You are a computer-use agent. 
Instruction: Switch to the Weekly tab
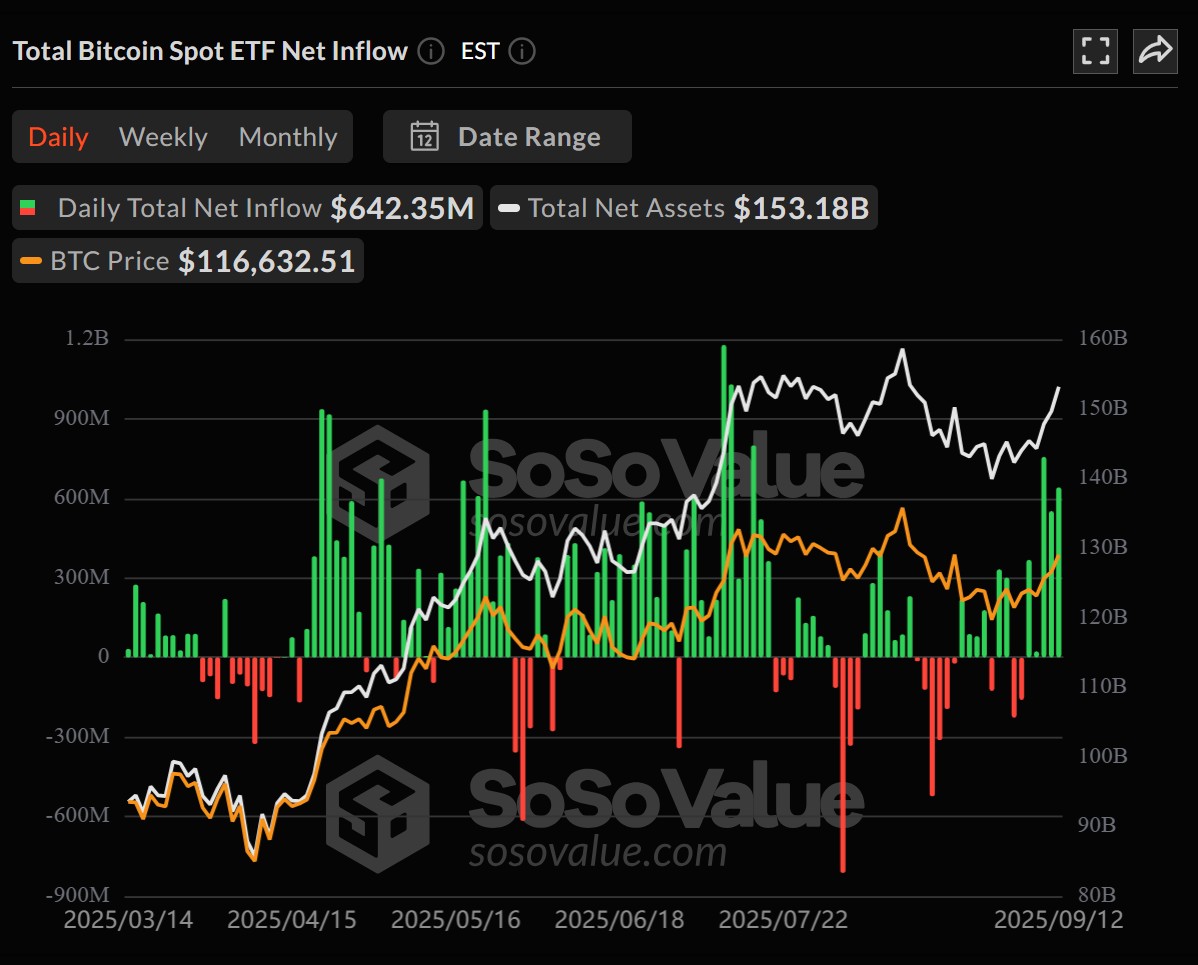[x=162, y=136]
